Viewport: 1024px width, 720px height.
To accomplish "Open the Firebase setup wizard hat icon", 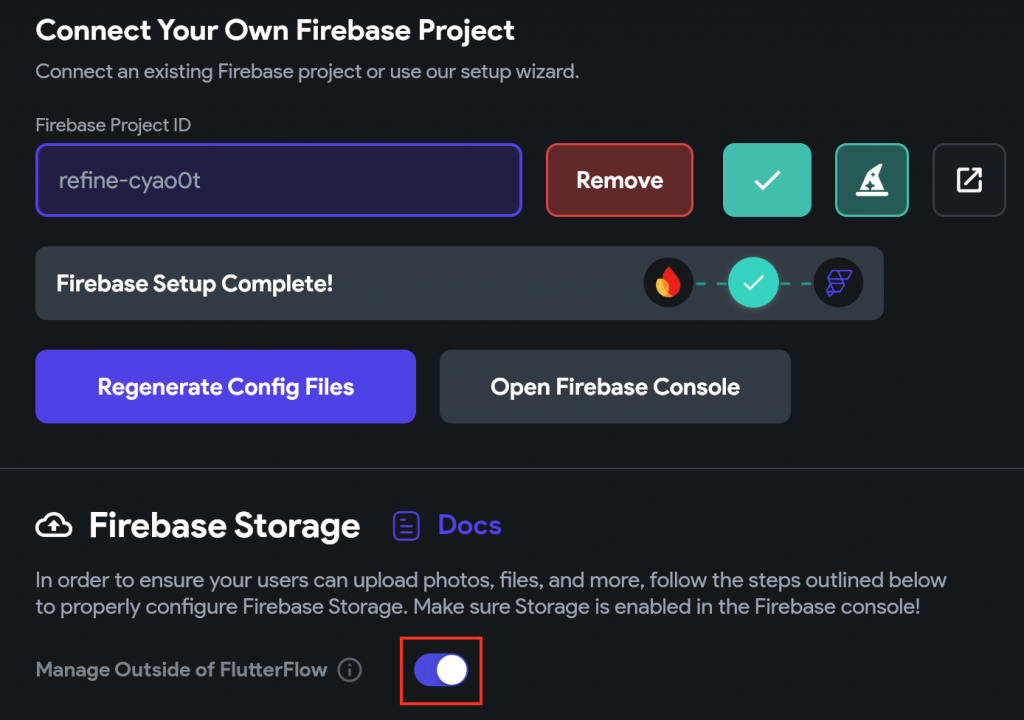I will pos(872,180).
